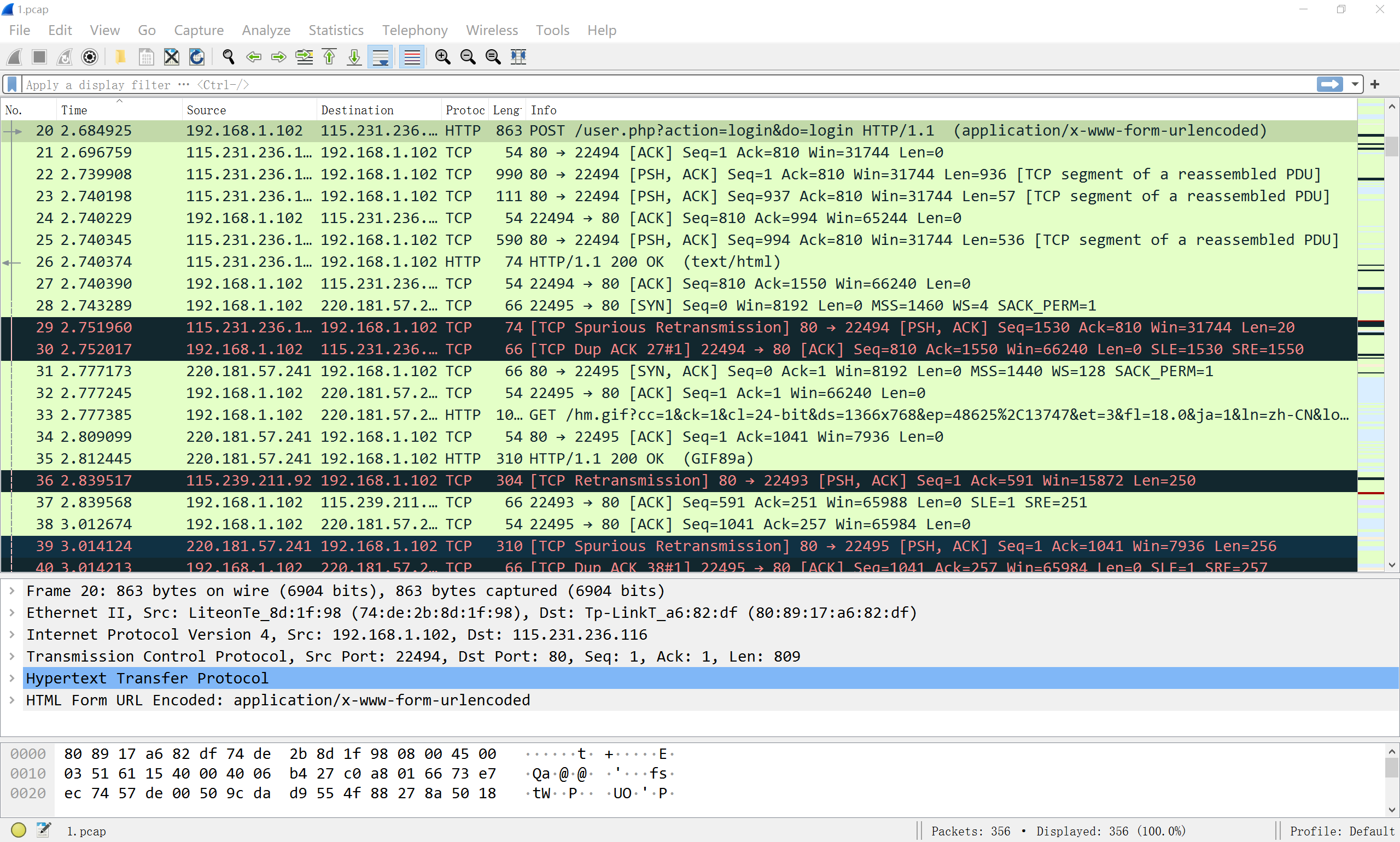Close this capture file X icon

pyautogui.click(x=171, y=57)
